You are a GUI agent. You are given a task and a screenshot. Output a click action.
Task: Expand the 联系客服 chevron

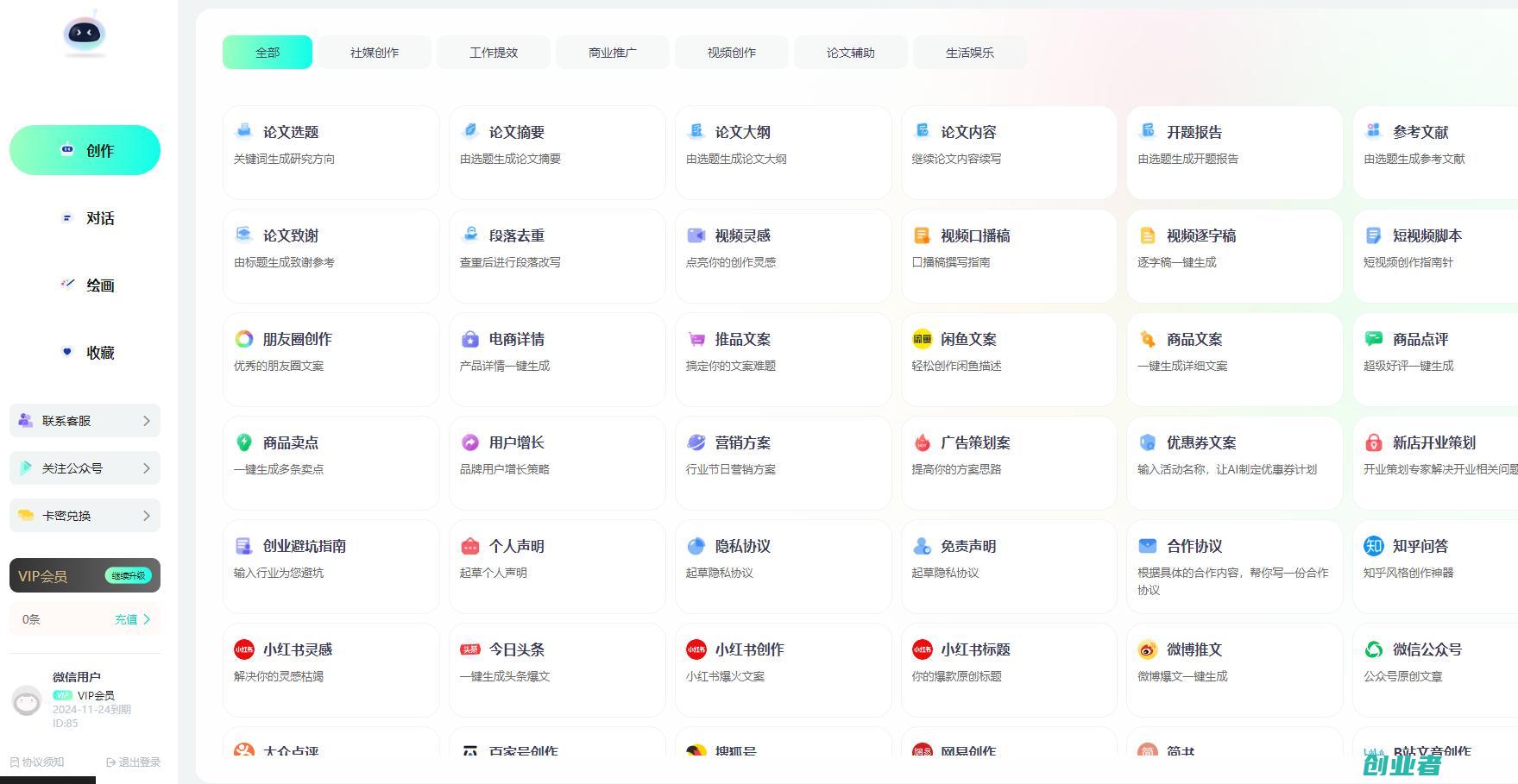pos(146,421)
